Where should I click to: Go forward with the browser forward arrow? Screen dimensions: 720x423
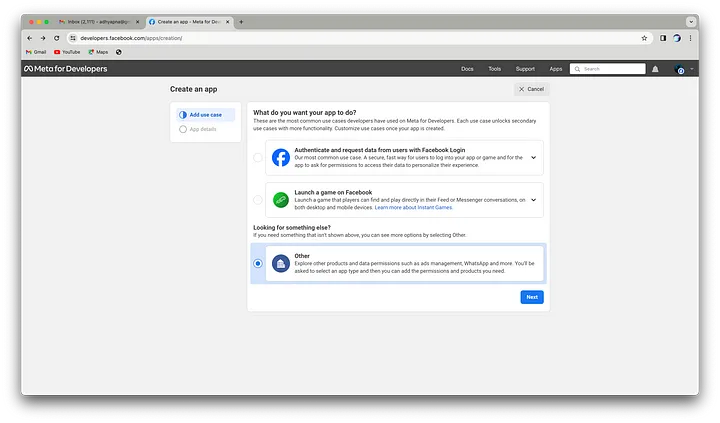point(43,38)
